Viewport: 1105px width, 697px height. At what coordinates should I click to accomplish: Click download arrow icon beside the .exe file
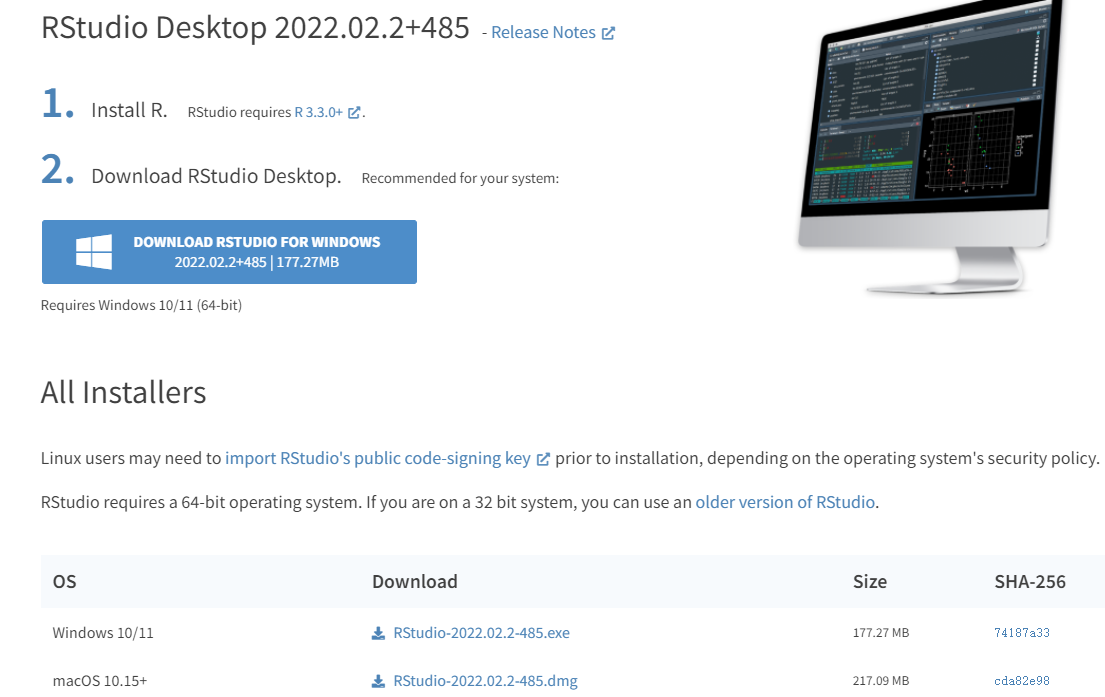click(378, 633)
